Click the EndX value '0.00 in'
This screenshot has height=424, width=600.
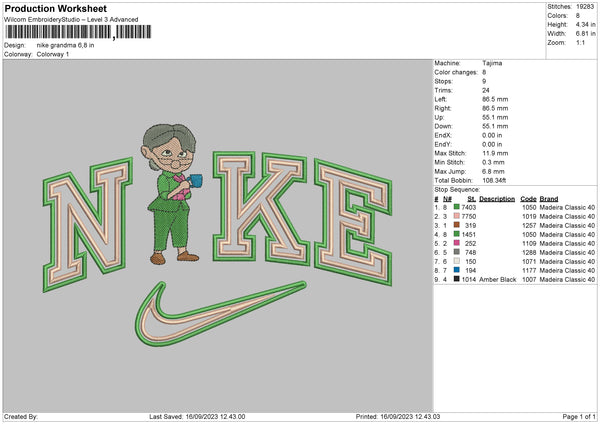coord(494,135)
